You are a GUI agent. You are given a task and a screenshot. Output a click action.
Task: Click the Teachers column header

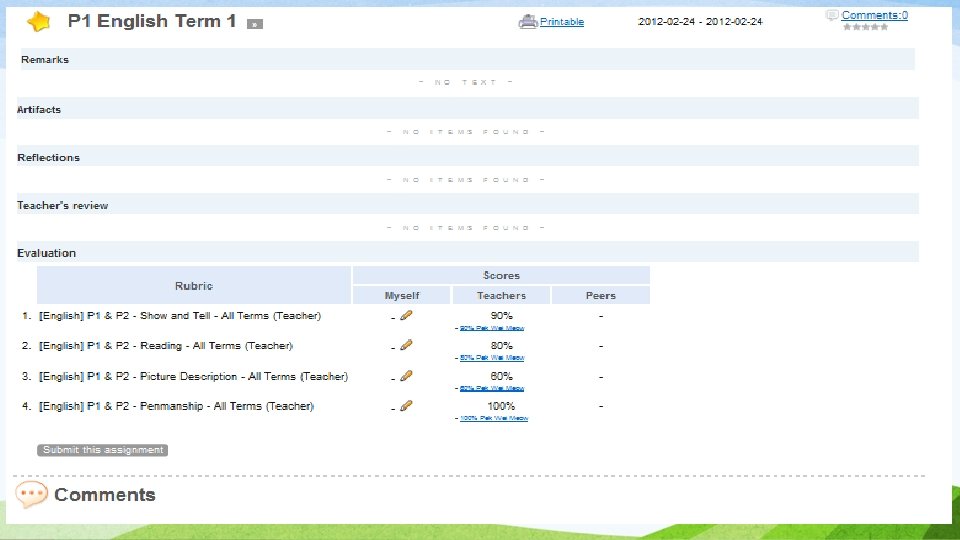click(501, 295)
